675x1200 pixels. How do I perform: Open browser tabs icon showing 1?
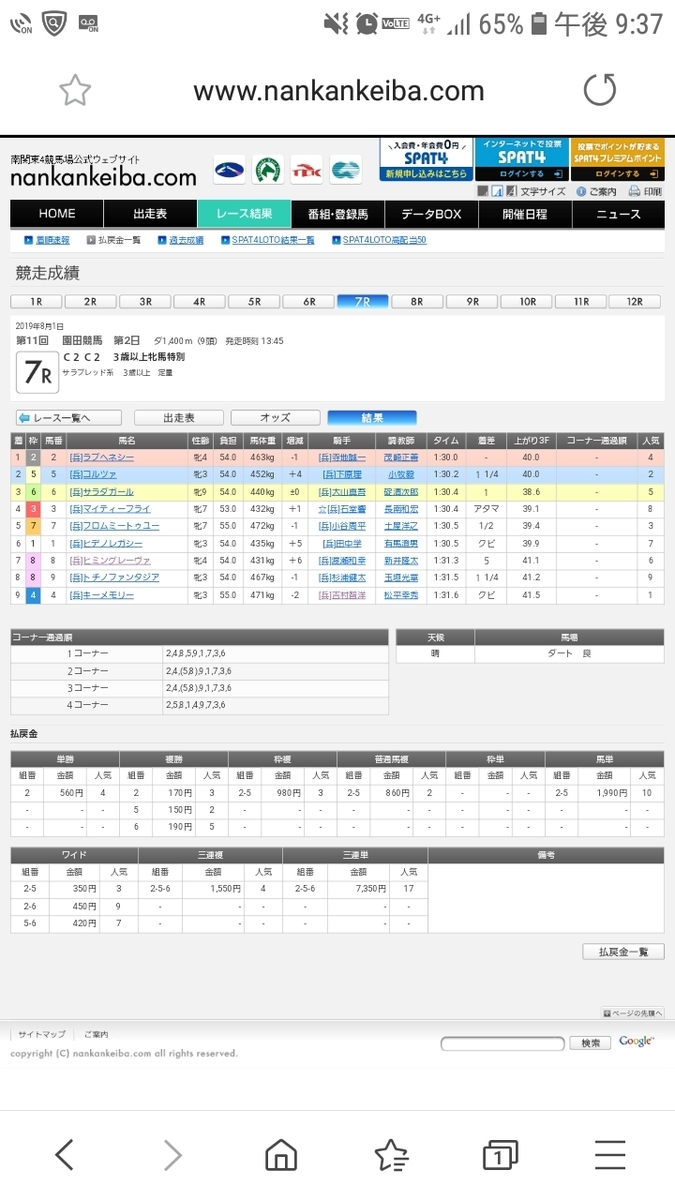tap(498, 1156)
